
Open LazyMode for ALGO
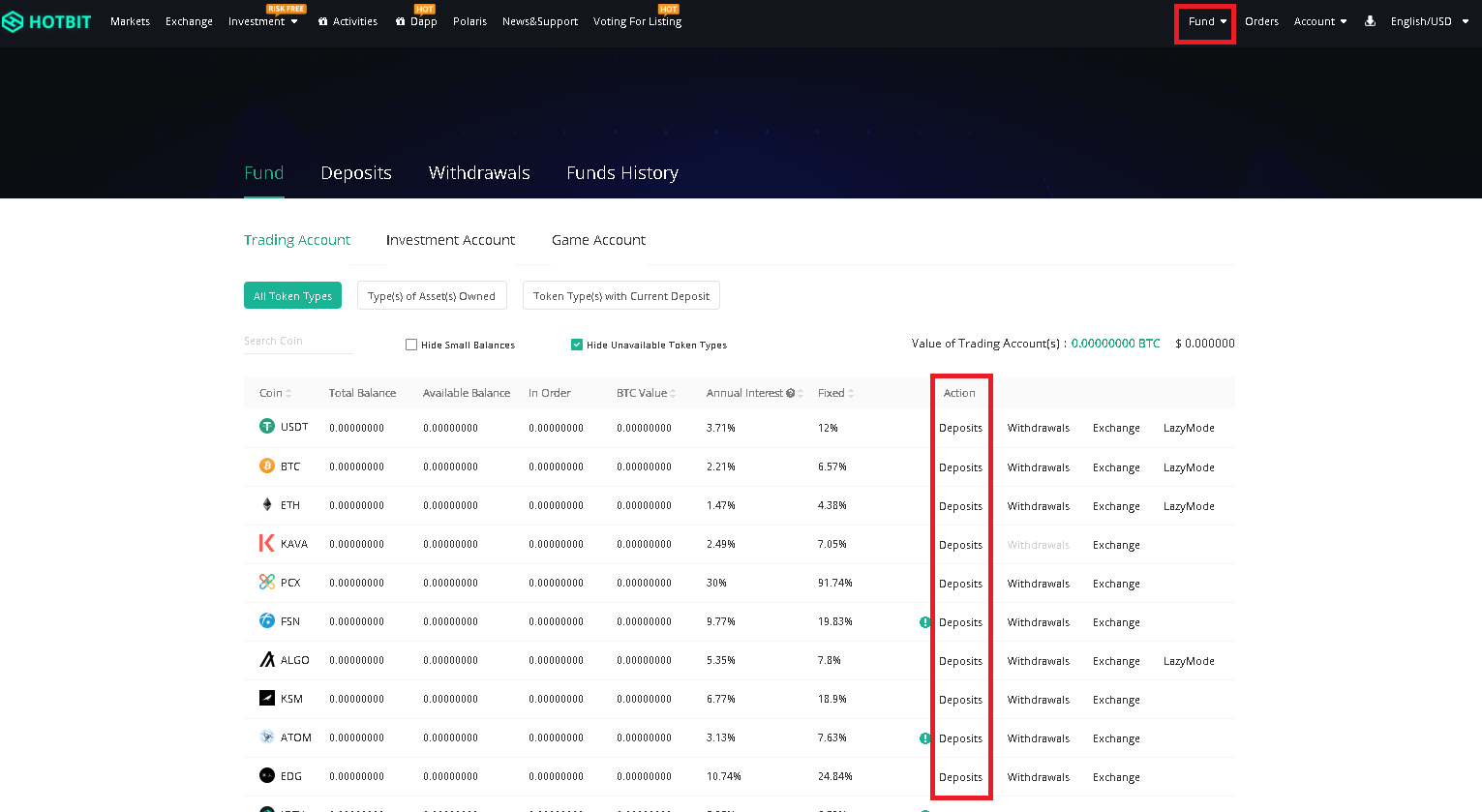pos(1189,661)
